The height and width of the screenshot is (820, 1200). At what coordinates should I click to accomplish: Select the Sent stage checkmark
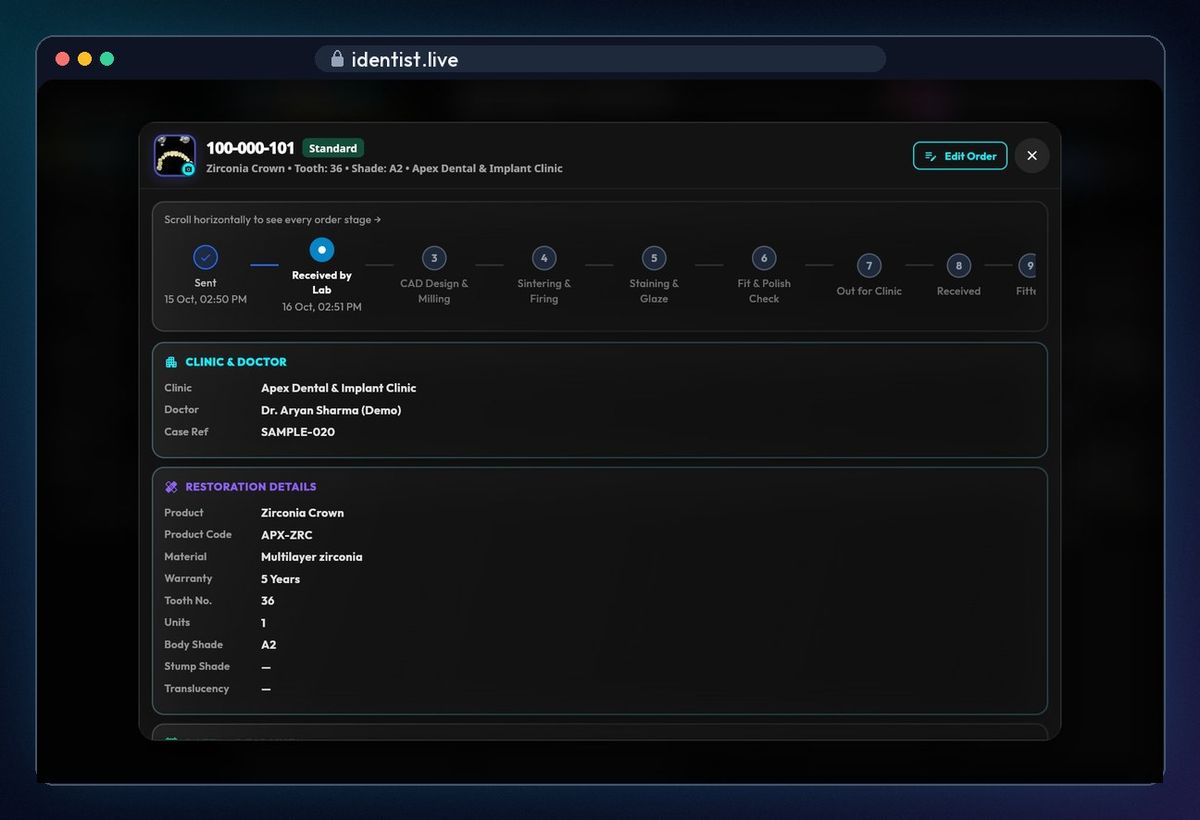coord(205,257)
